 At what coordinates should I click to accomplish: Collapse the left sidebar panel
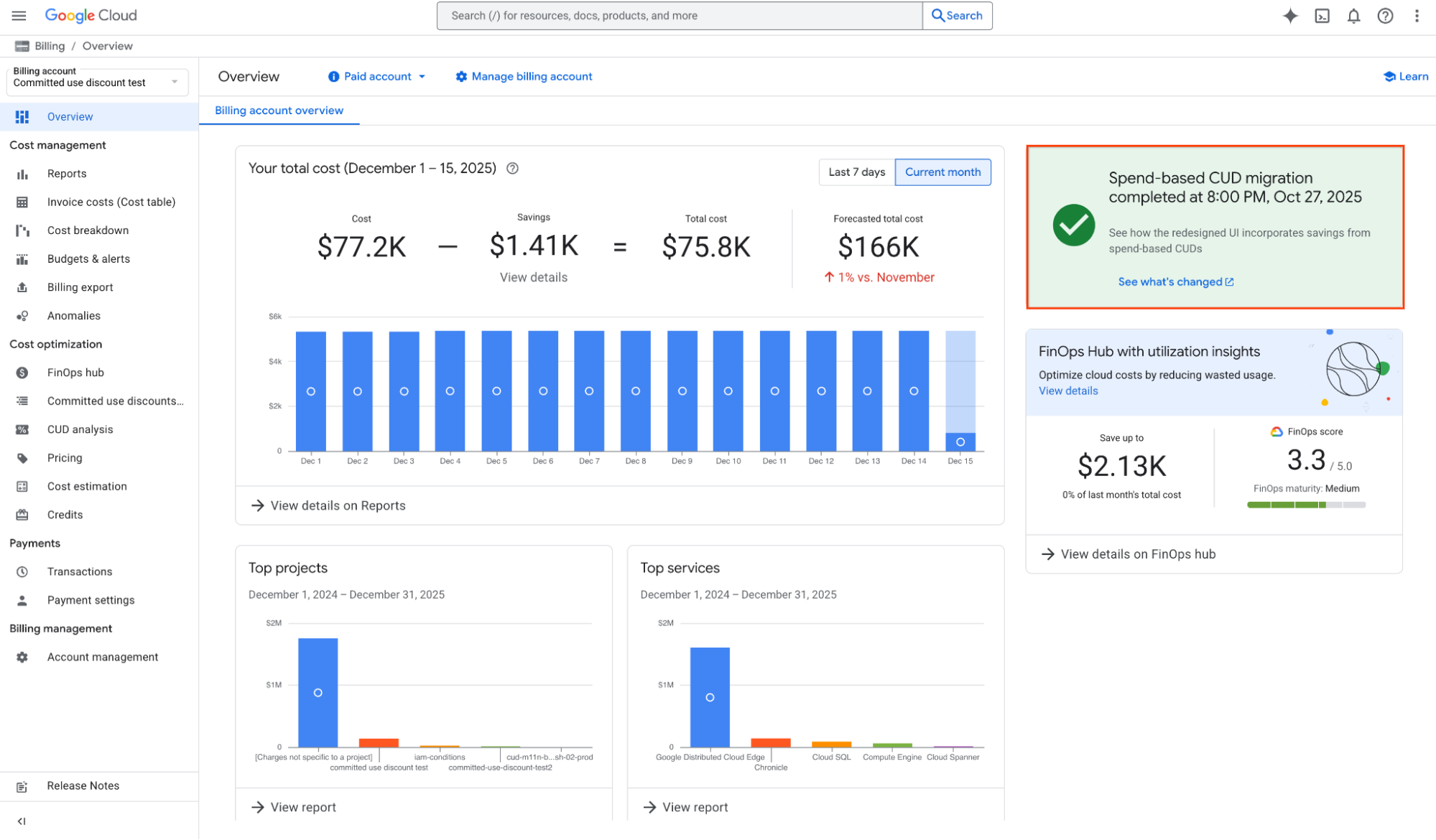pos(22,821)
